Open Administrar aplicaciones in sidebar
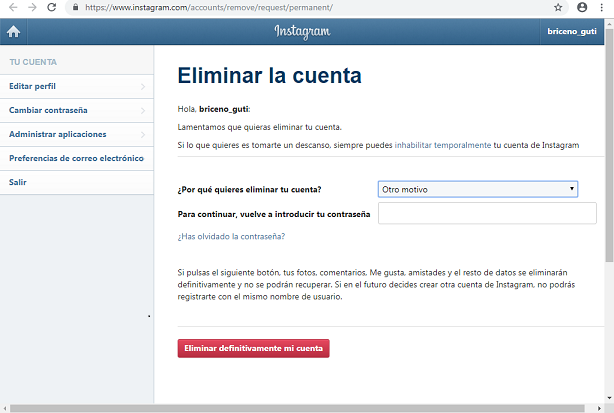The width and height of the screenshot is (614, 413). [x=77, y=134]
